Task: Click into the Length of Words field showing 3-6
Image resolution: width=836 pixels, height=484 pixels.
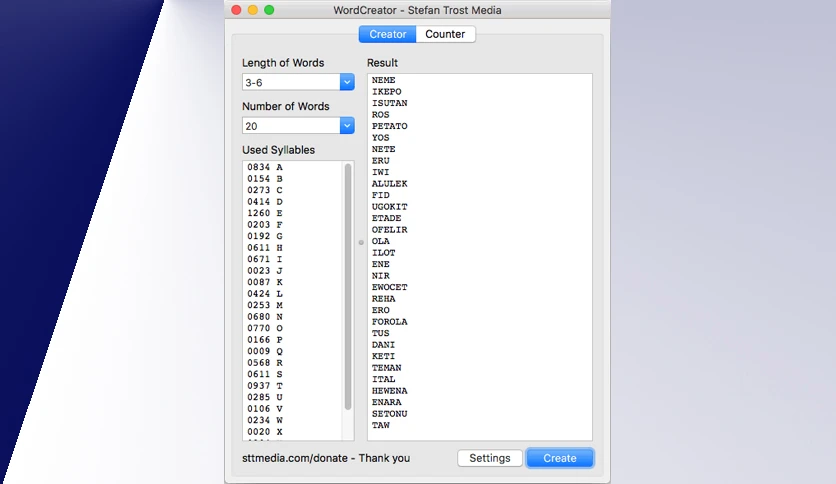Action: tap(291, 82)
